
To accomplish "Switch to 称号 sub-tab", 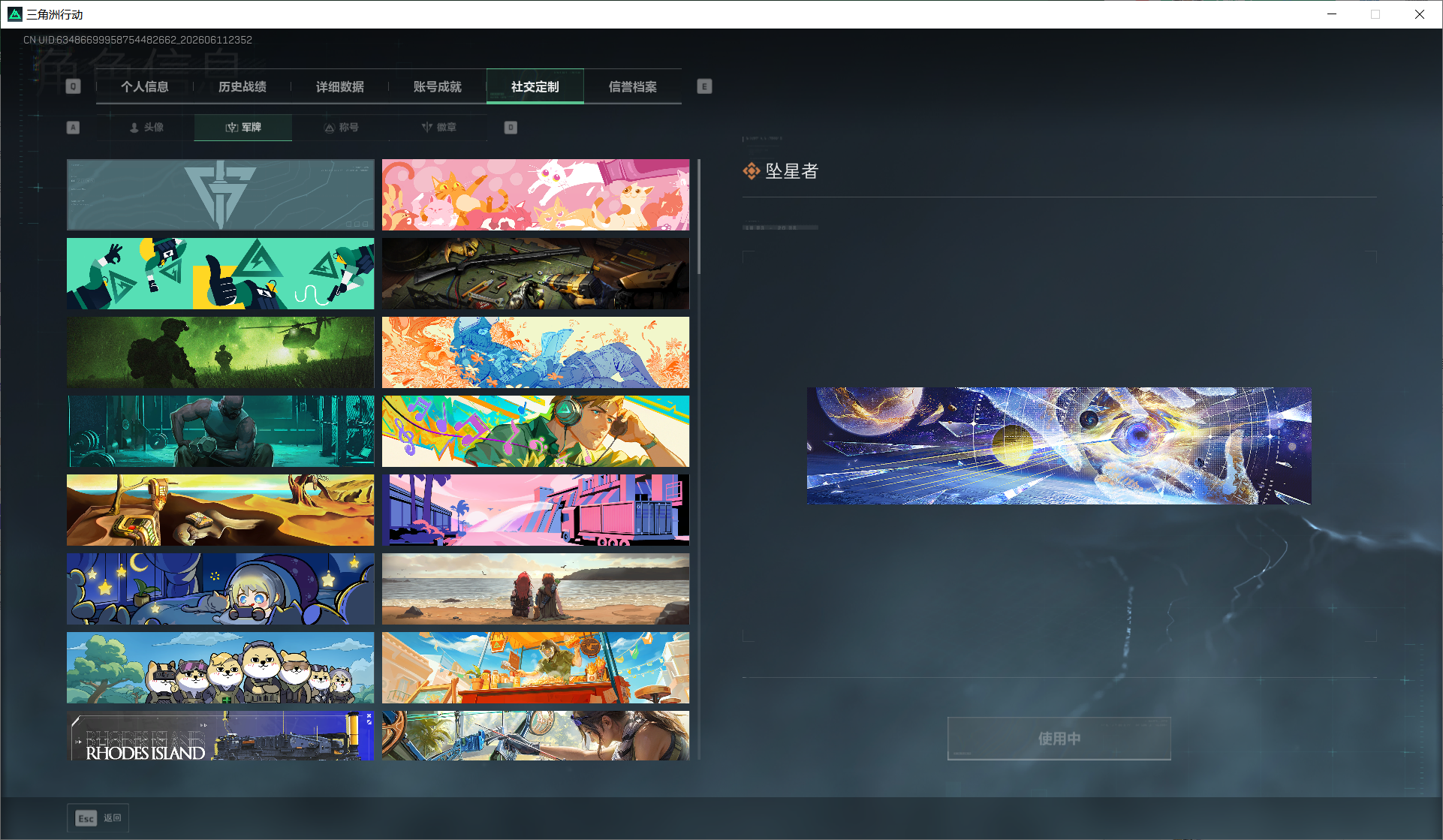I will point(341,128).
